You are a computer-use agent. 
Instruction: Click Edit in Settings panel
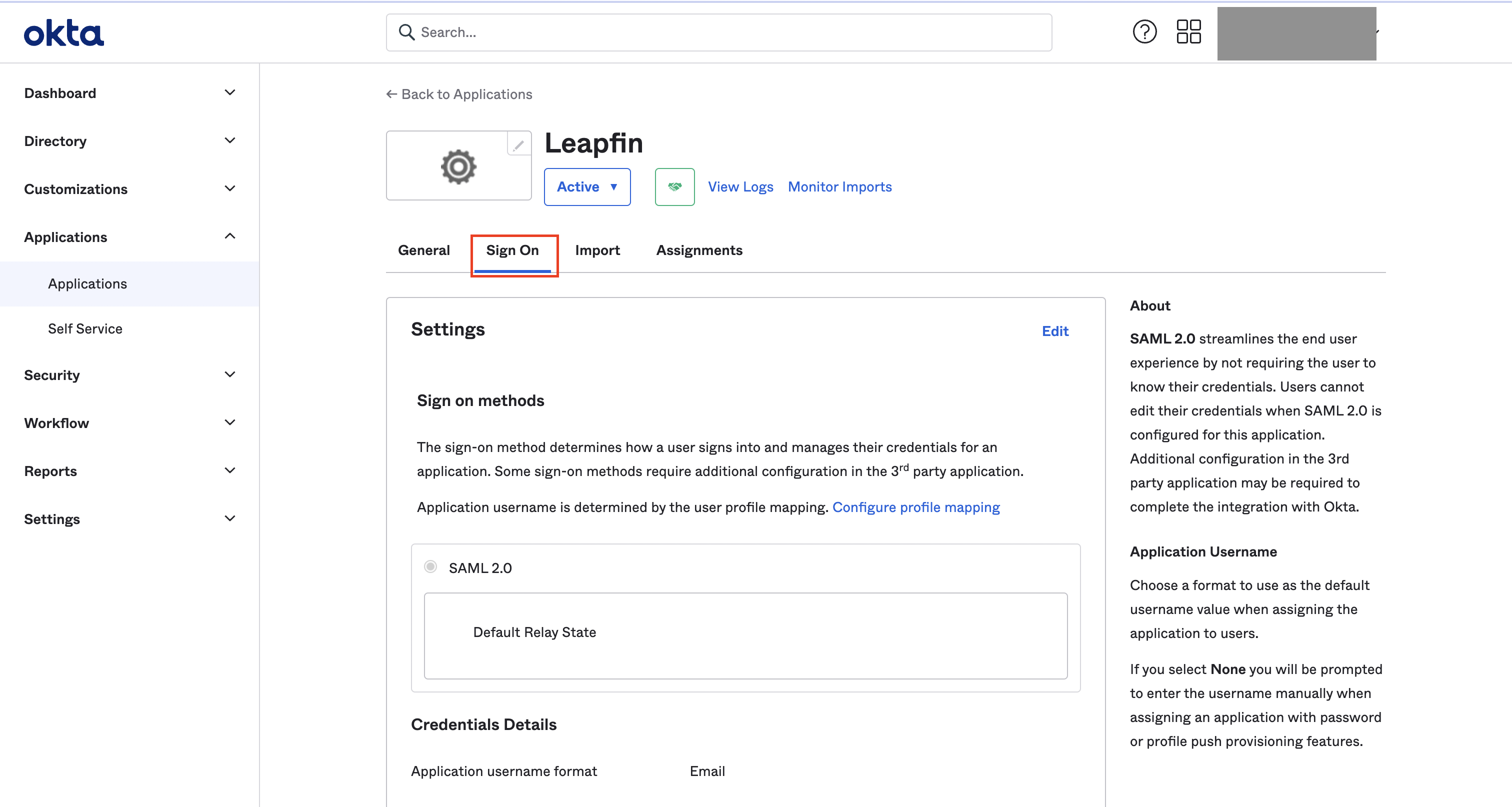point(1055,331)
